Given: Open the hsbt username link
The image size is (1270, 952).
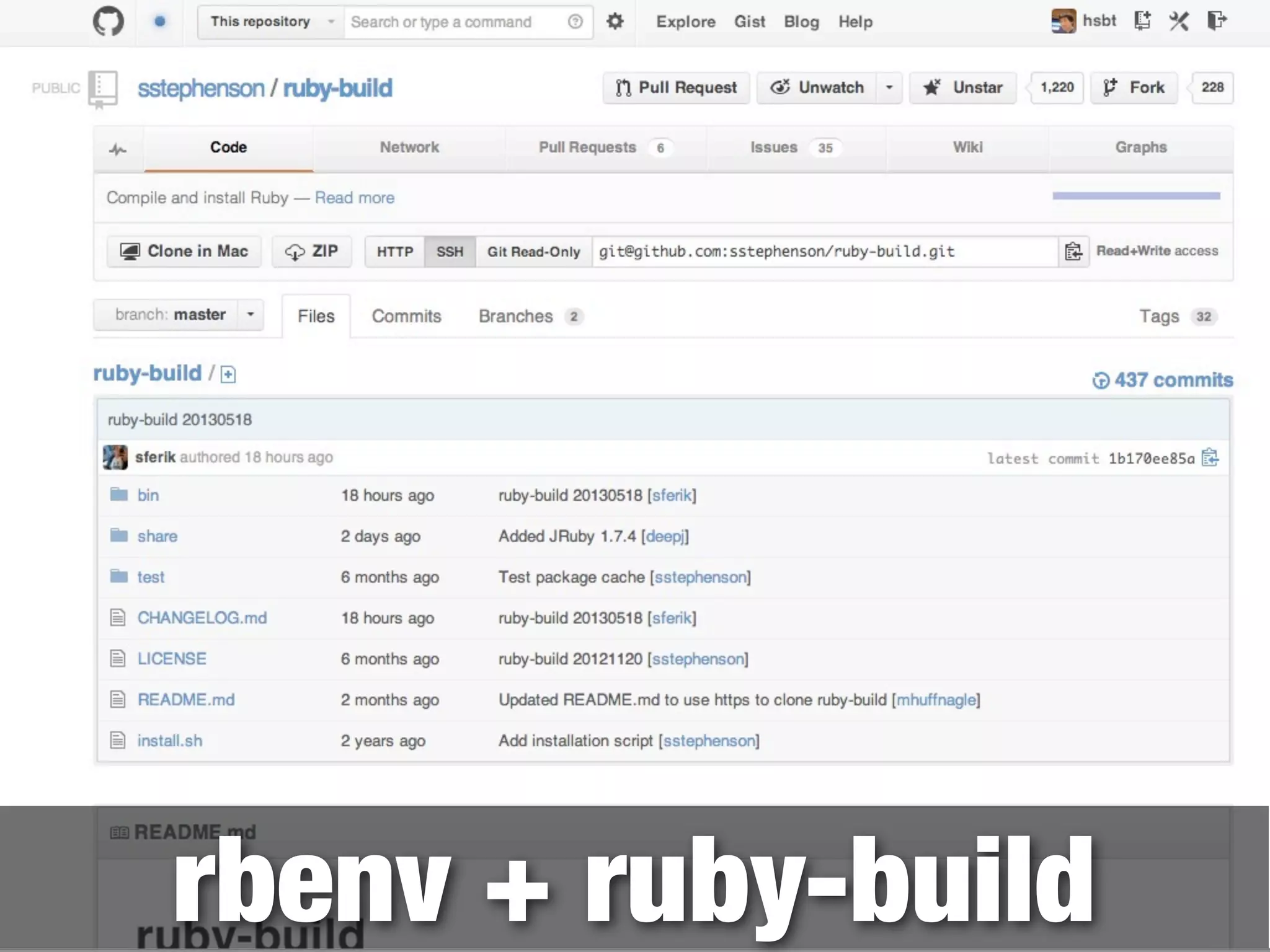Looking at the screenshot, I should (x=1099, y=20).
